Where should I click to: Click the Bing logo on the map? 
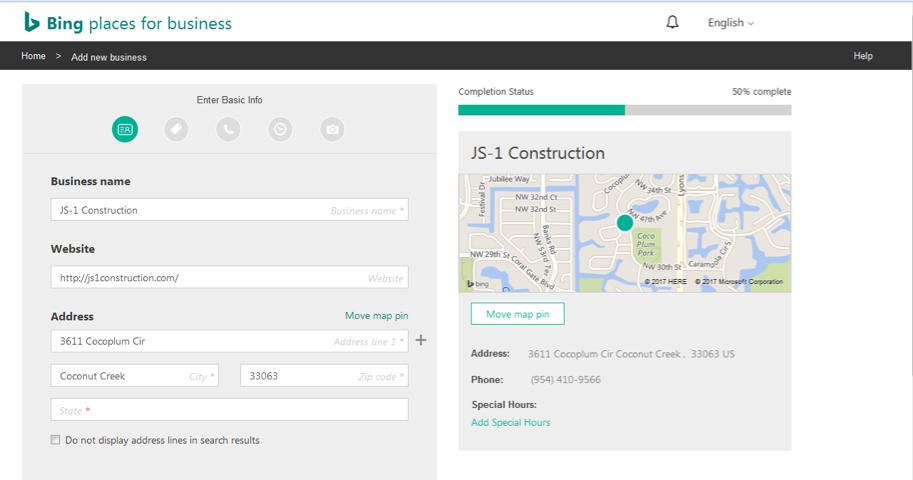coord(477,284)
